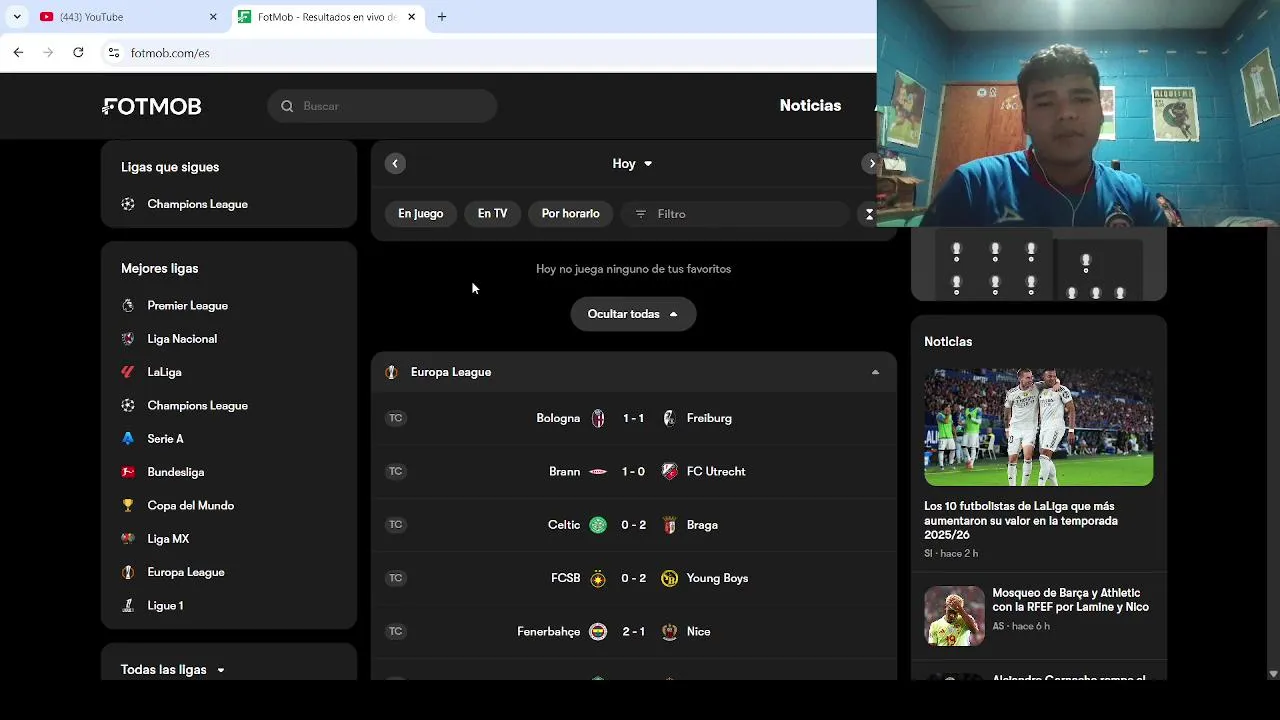This screenshot has width=1280, height=720.
Task: Open the Fenerbahçe vs Nice match
Action: coord(633,632)
